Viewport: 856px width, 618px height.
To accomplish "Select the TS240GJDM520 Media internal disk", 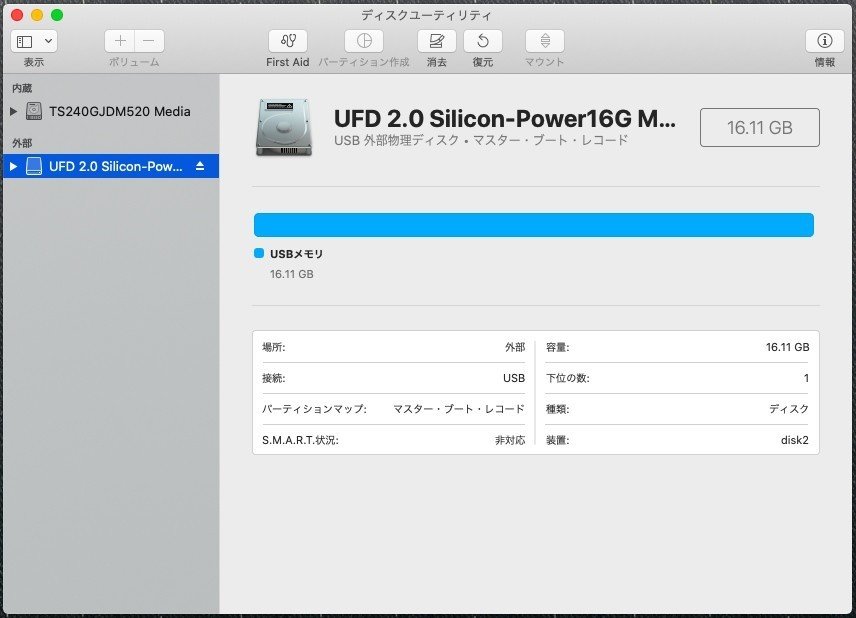I will click(x=111, y=111).
